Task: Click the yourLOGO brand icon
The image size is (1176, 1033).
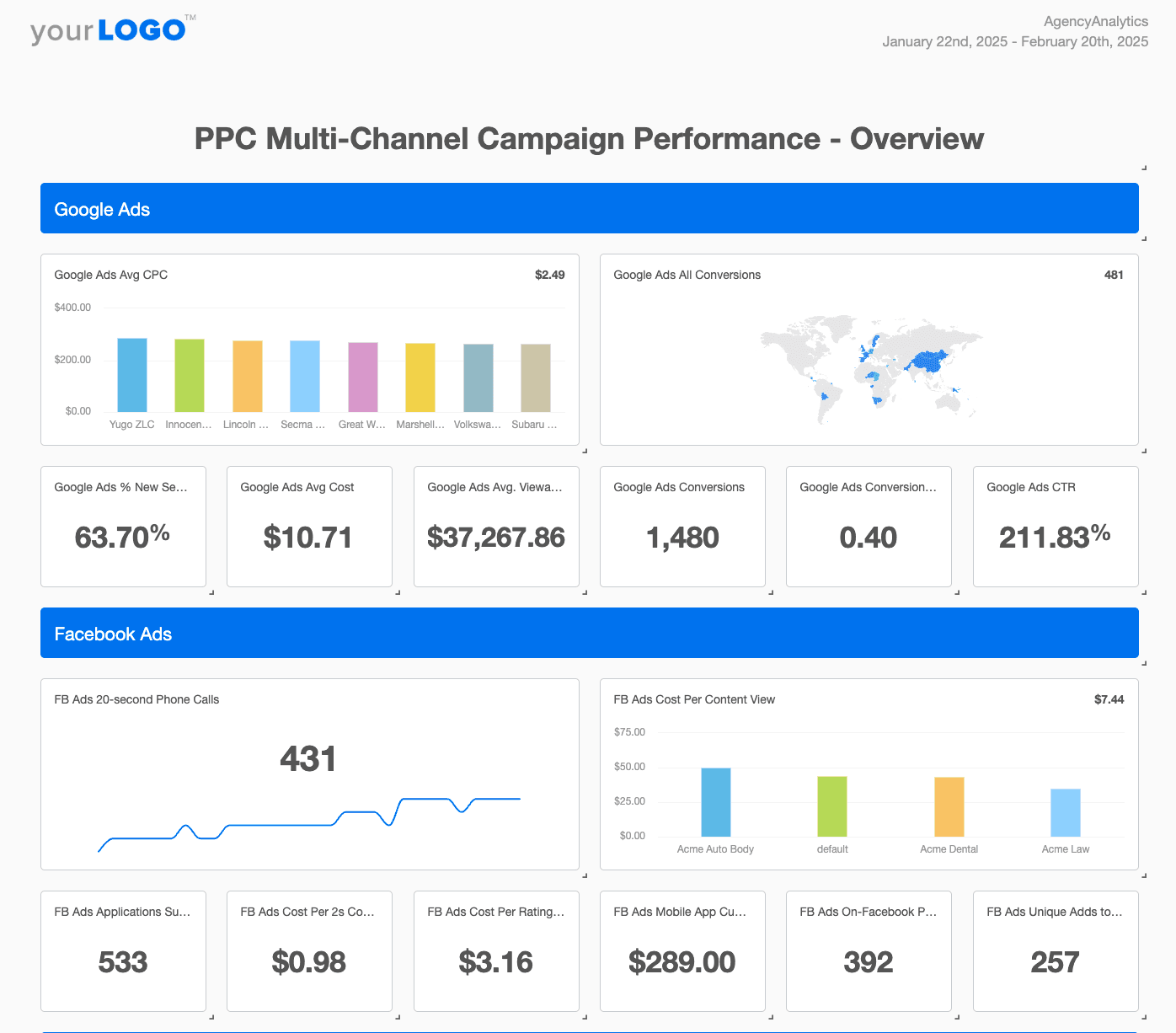Action: tap(110, 29)
